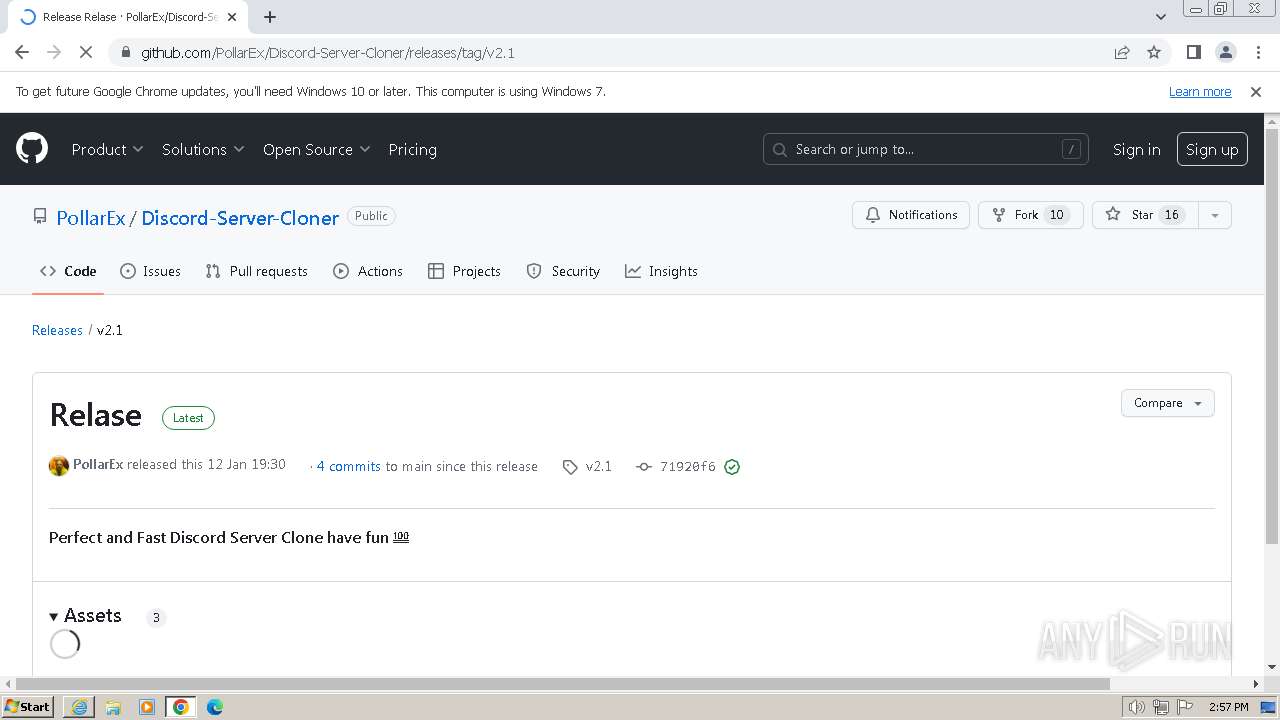
Task: Click Sign up button
Action: coord(1212,149)
